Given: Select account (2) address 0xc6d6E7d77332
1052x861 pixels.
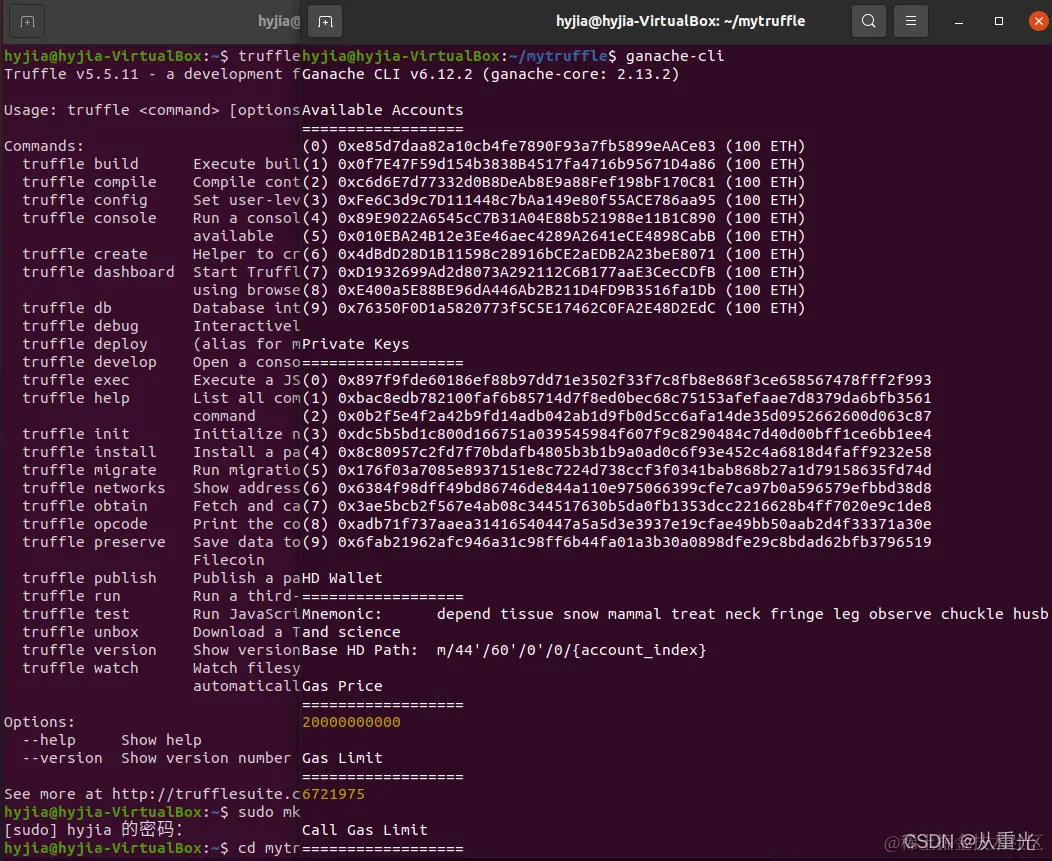Looking at the screenshot, I should pyautogui.click(x=527, y=183).
